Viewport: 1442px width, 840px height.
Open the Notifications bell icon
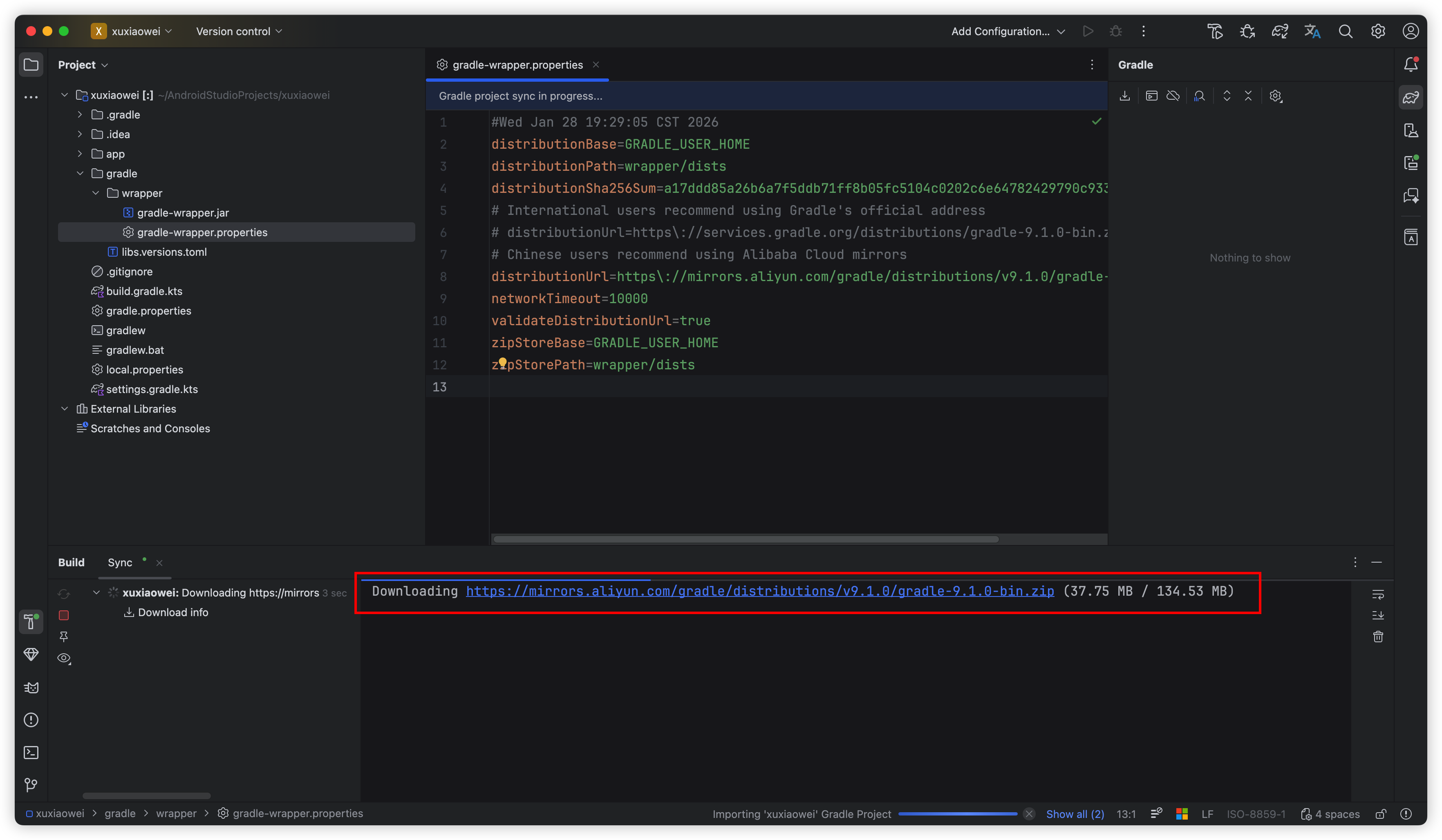pos(1411,65)
